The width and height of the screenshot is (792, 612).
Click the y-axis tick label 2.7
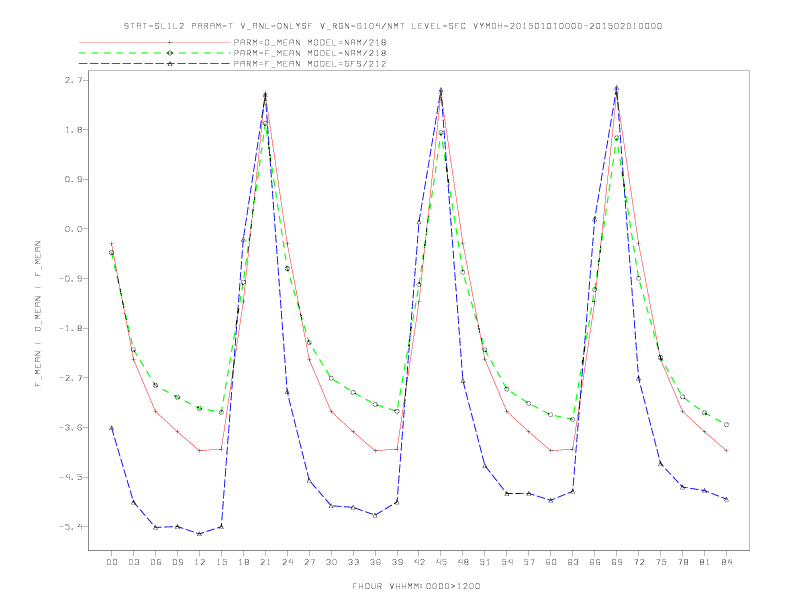pyautogui.click(x=72, y=80)
